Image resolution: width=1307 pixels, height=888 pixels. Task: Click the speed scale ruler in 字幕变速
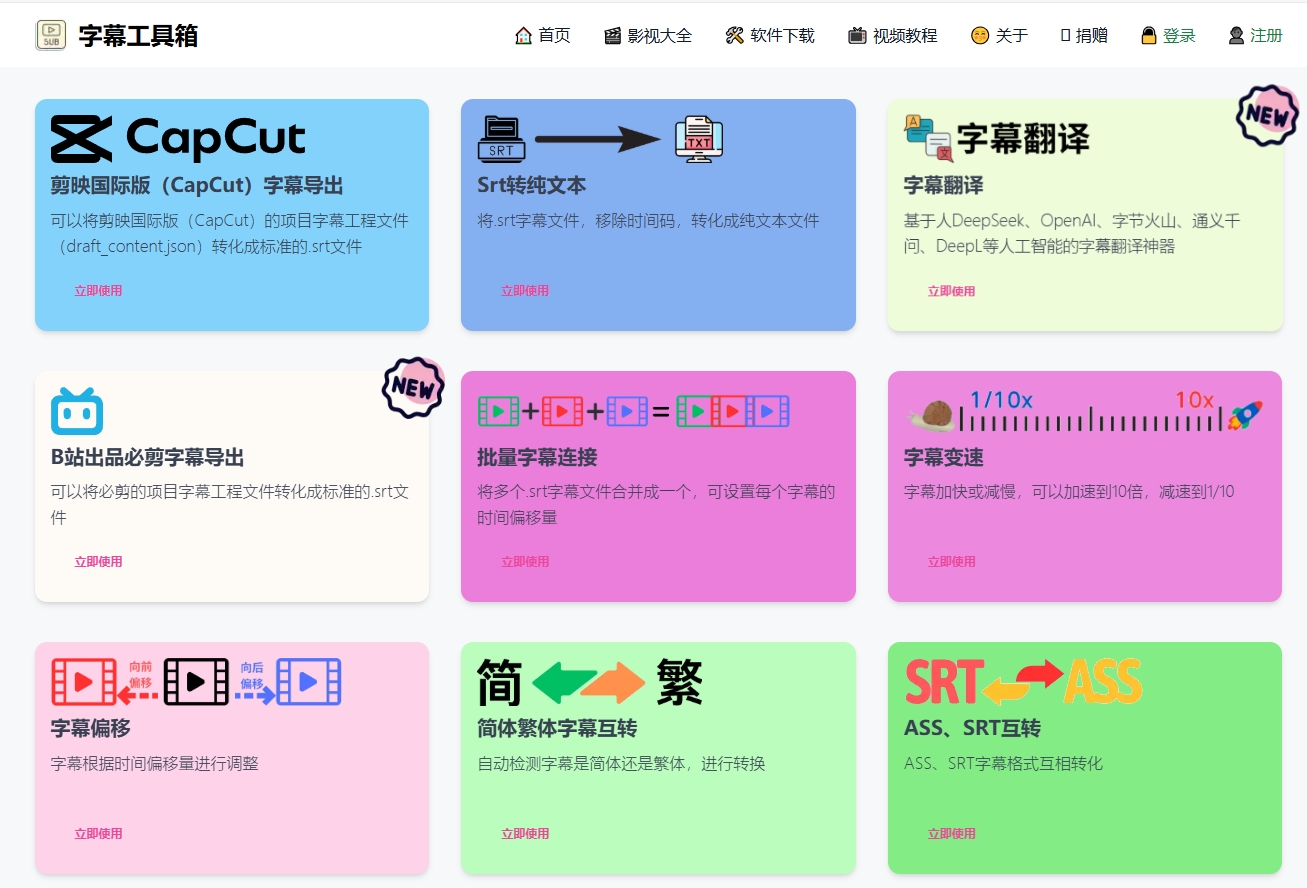tap(1090, 418)
